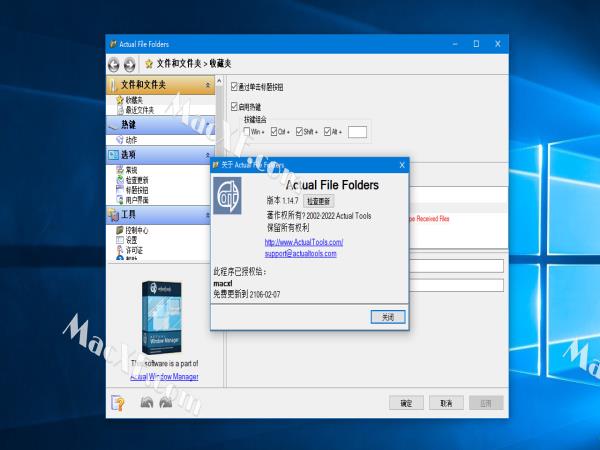The image size is (600, 450).
Task: Maximize the Actual File Folders window
Action: click(x=476, y=44)
